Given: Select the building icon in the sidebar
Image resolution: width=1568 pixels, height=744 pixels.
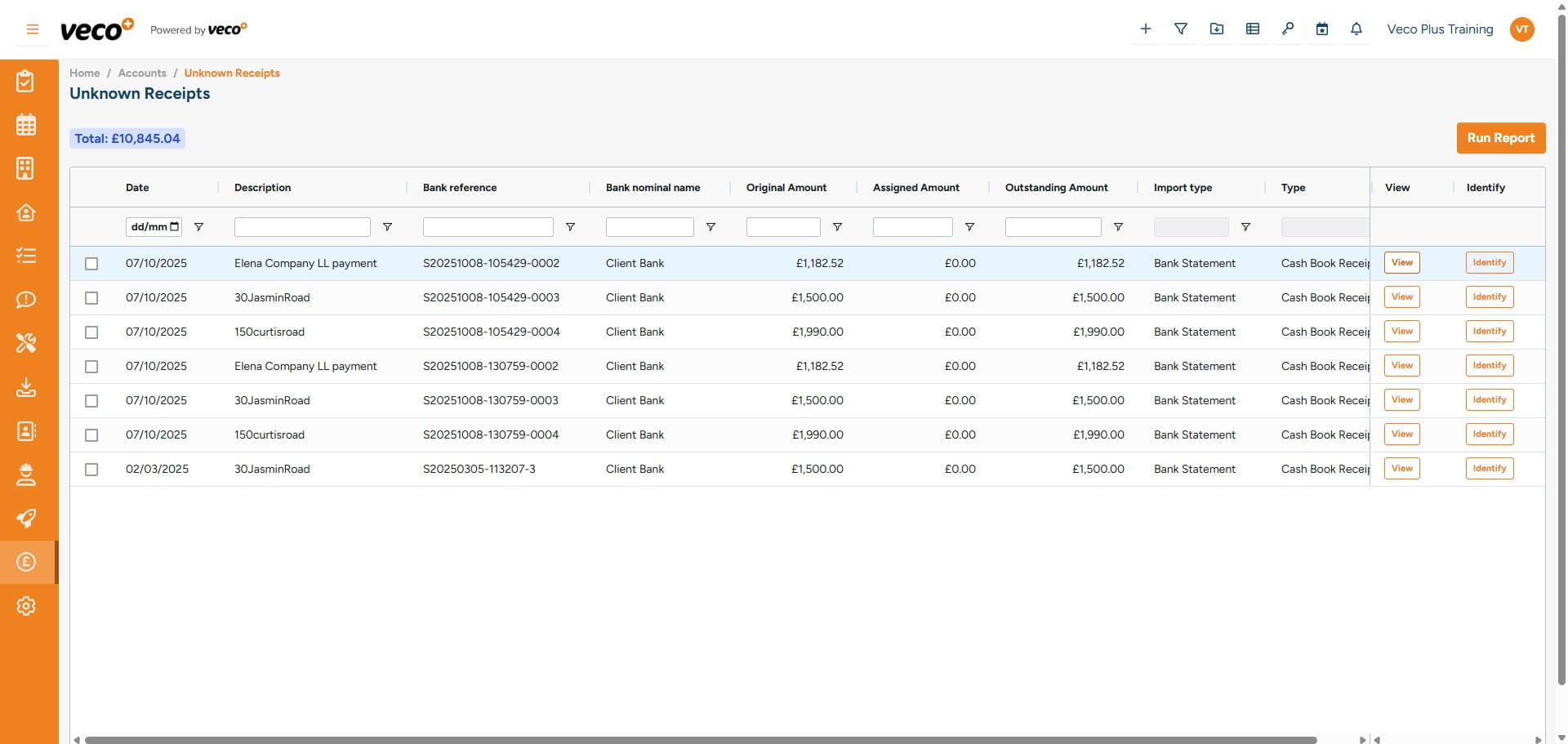Looking at the screenshot, I should tap(27, 168).
